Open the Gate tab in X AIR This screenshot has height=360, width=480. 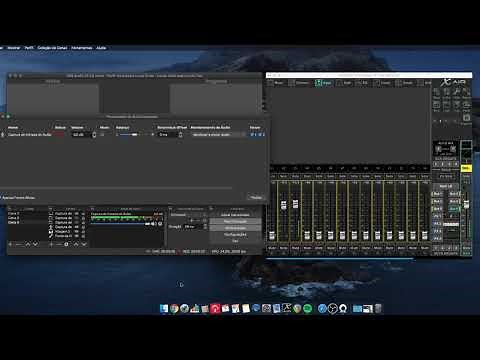[344, 83]
